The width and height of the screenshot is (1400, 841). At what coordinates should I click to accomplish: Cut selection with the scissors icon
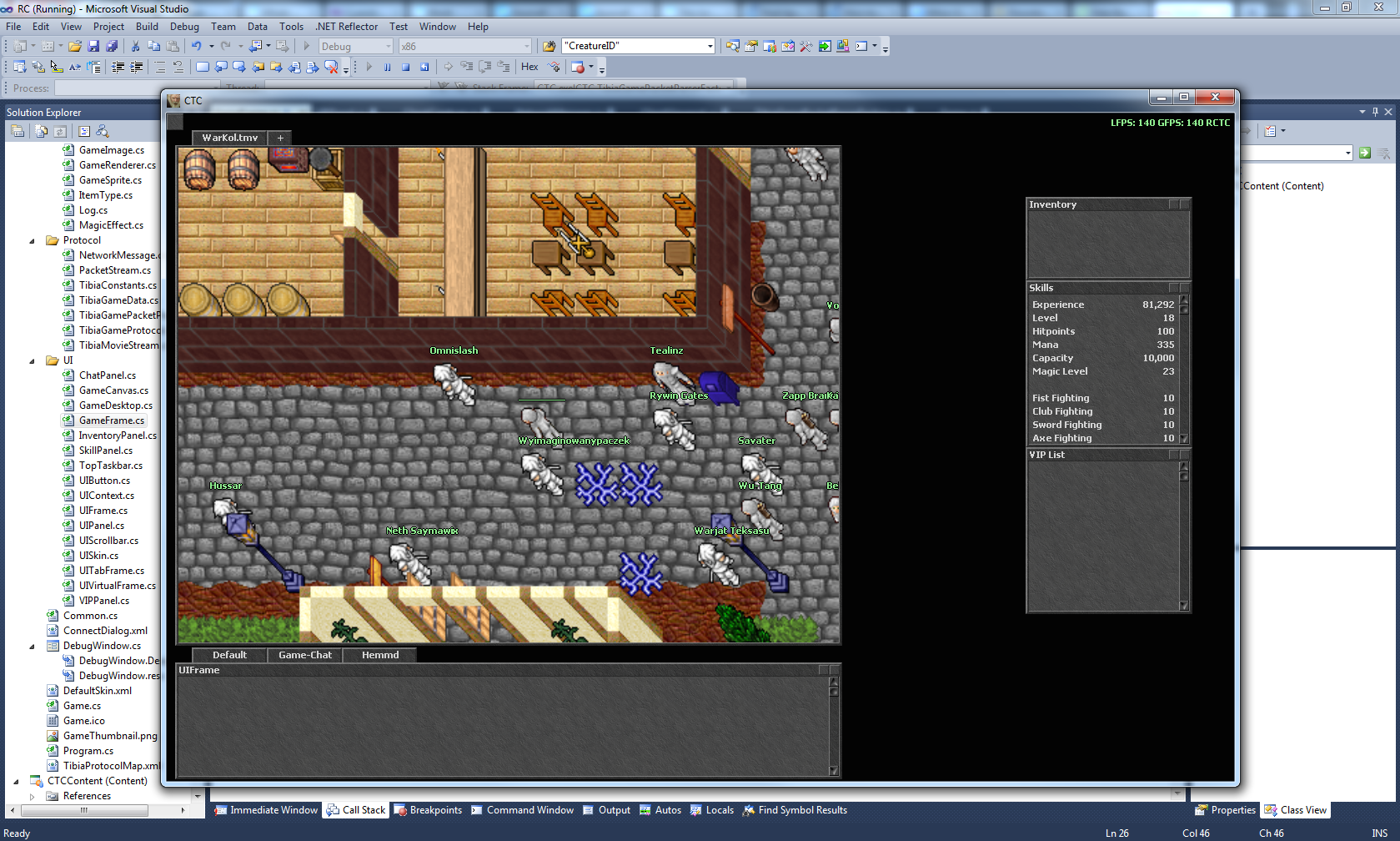(135, 46)
